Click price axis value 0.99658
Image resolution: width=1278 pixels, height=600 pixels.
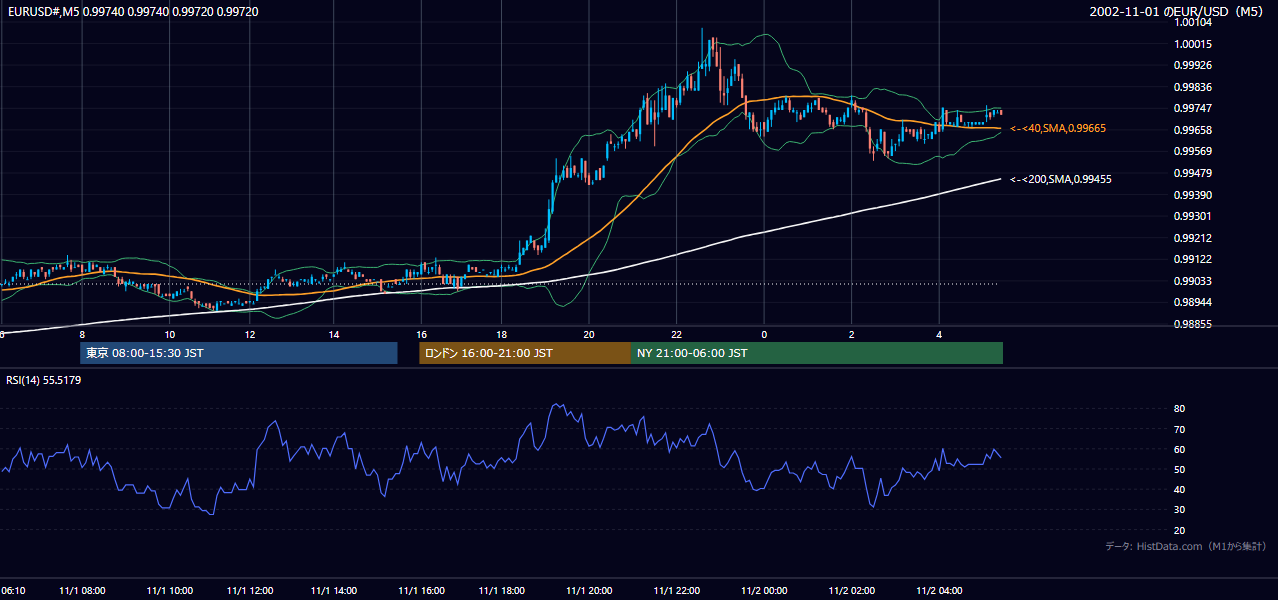[1192, 130]
